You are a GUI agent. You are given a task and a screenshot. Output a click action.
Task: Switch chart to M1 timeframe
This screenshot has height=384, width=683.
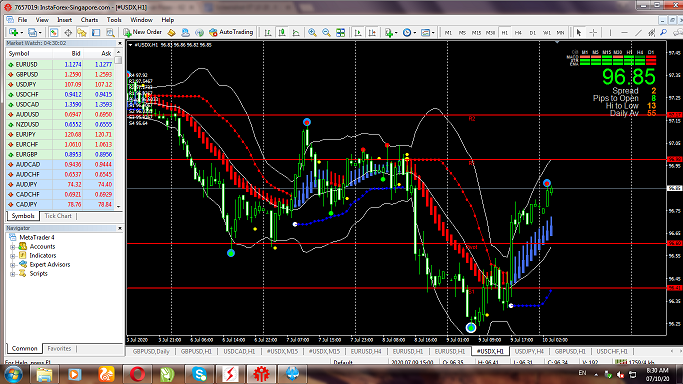448,33
